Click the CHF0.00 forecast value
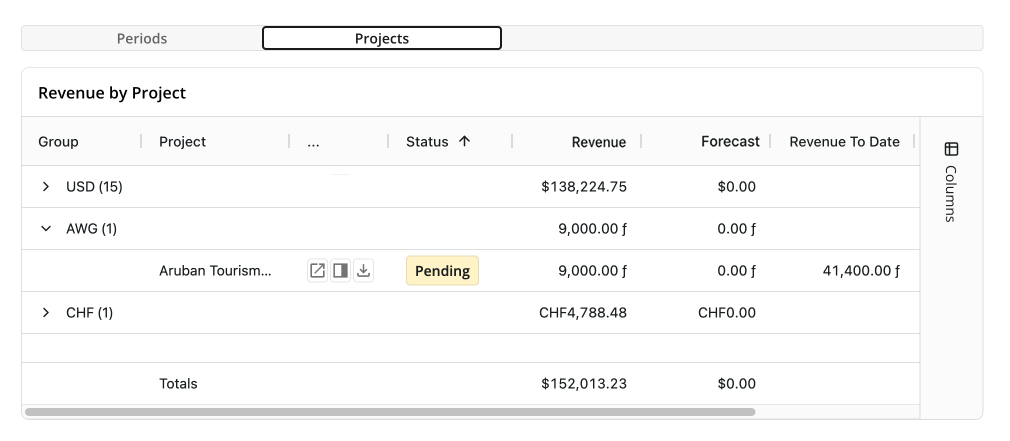Image resolution: width=1010 pixels, height=441 pixels. coord(727,312)
